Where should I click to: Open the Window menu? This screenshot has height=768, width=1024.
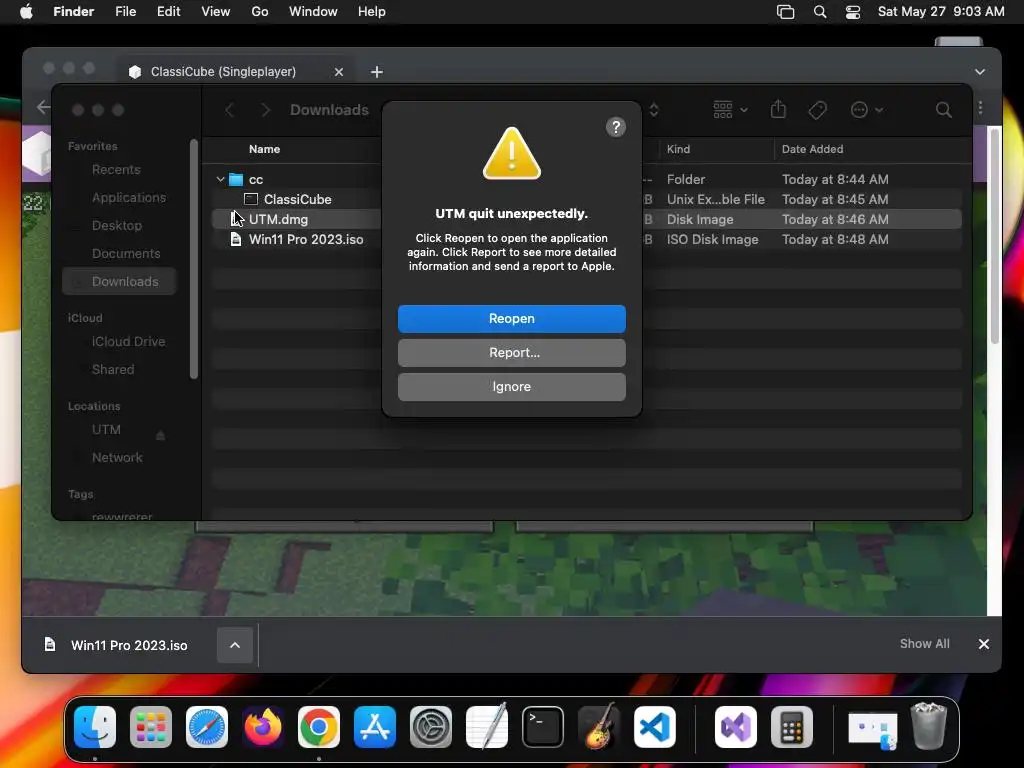click(x=313, y=12)
